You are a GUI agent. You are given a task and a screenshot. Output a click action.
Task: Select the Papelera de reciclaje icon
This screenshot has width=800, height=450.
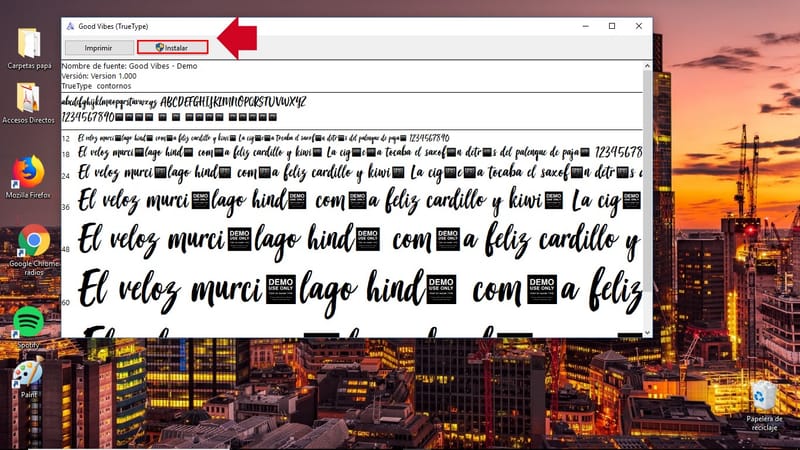tap(764, 406)
